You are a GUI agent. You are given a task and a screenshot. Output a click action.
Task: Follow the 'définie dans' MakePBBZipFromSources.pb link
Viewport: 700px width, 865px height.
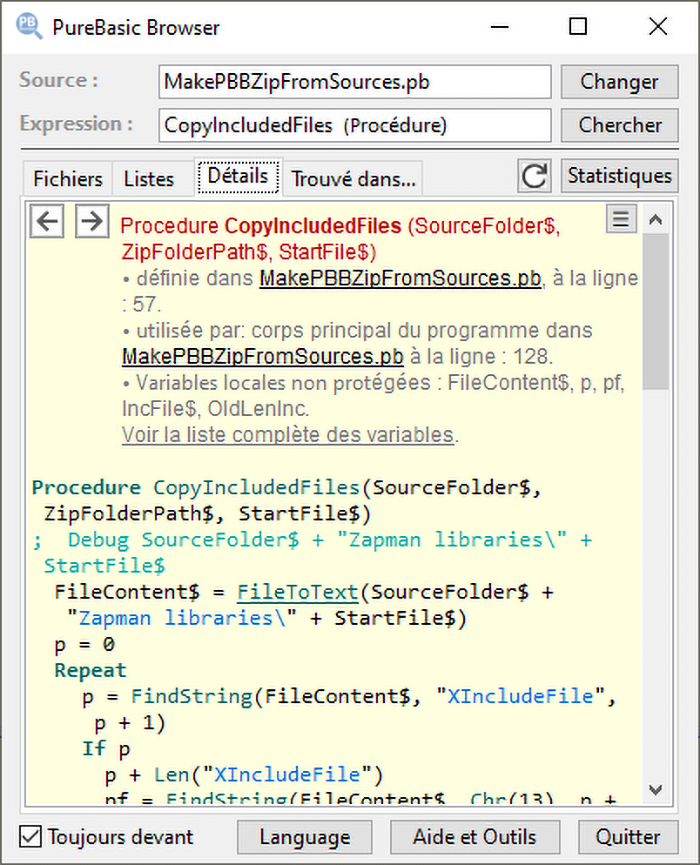[400, 278]
